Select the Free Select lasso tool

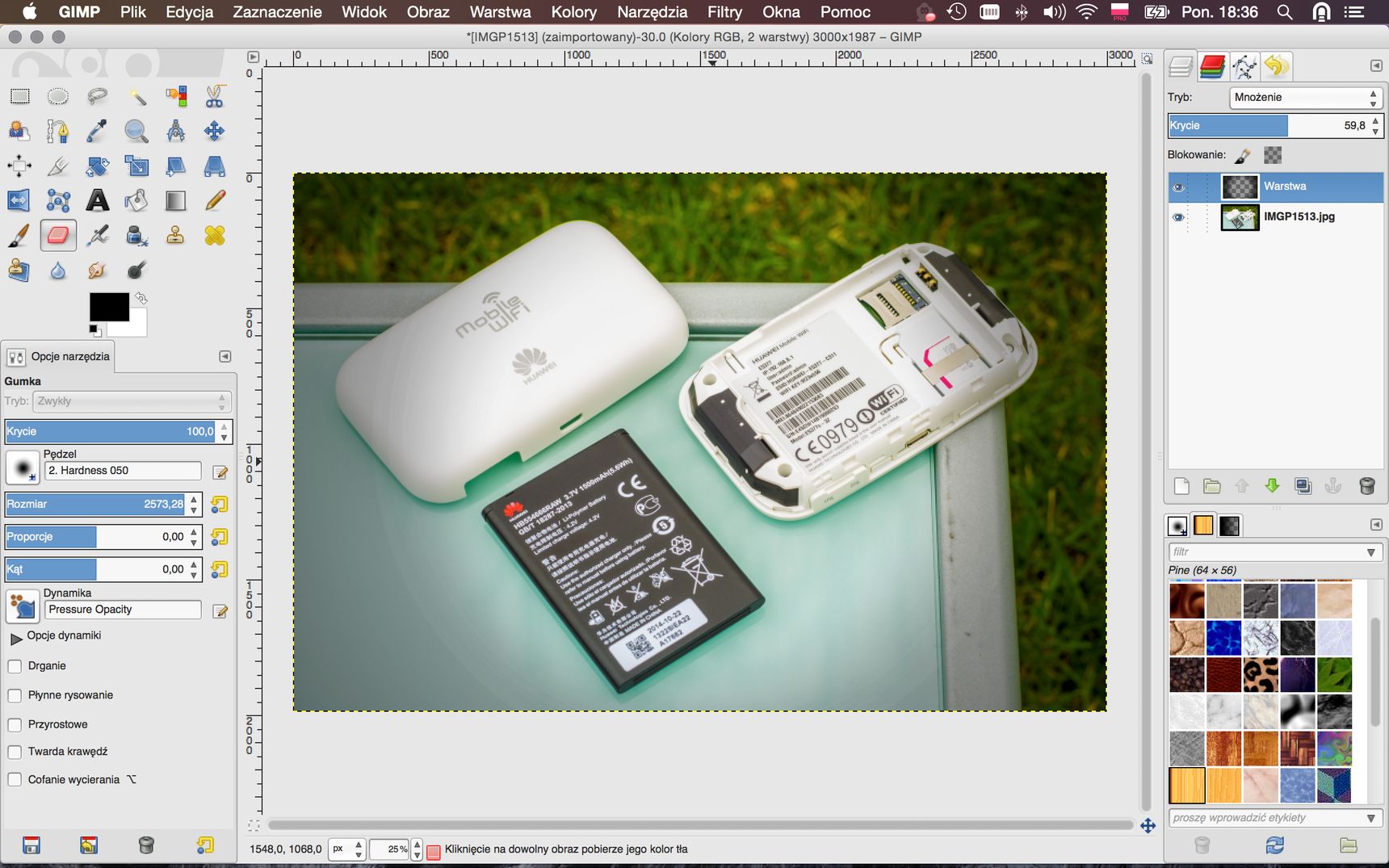coord(98,97)
